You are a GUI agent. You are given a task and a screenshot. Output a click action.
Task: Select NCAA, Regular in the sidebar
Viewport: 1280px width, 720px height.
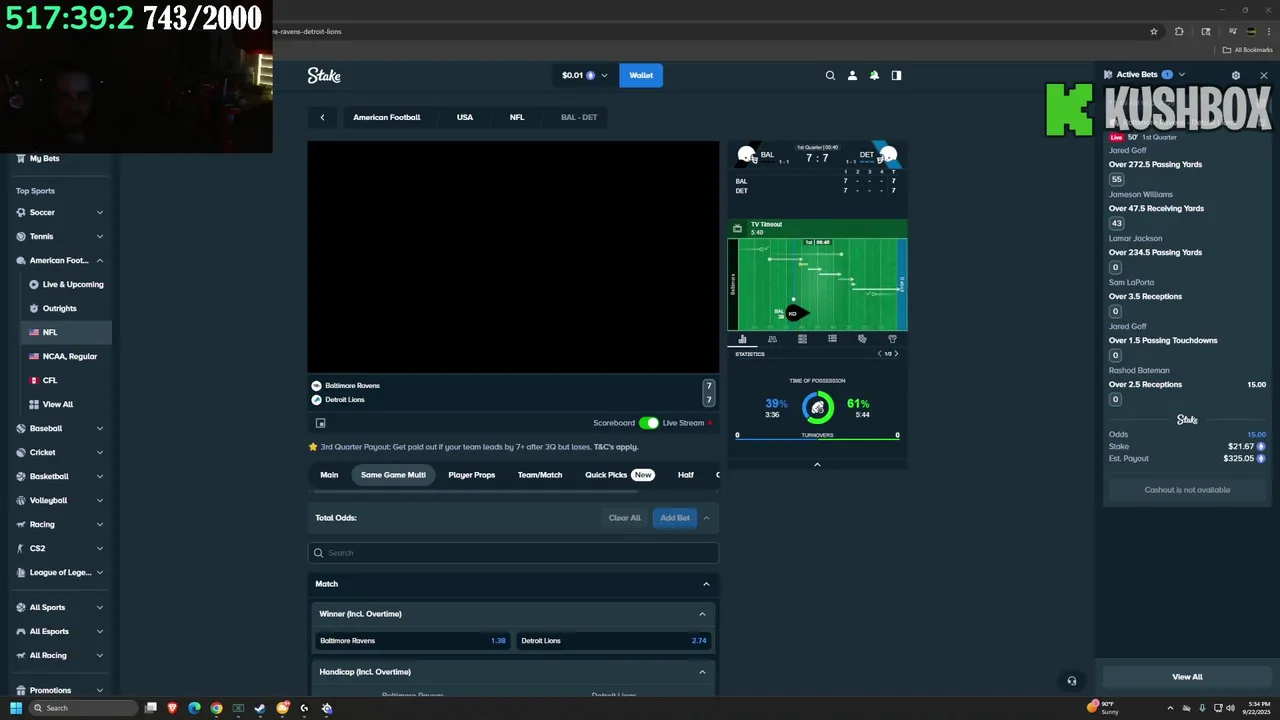pyautogui.click(x=66, y=356)
